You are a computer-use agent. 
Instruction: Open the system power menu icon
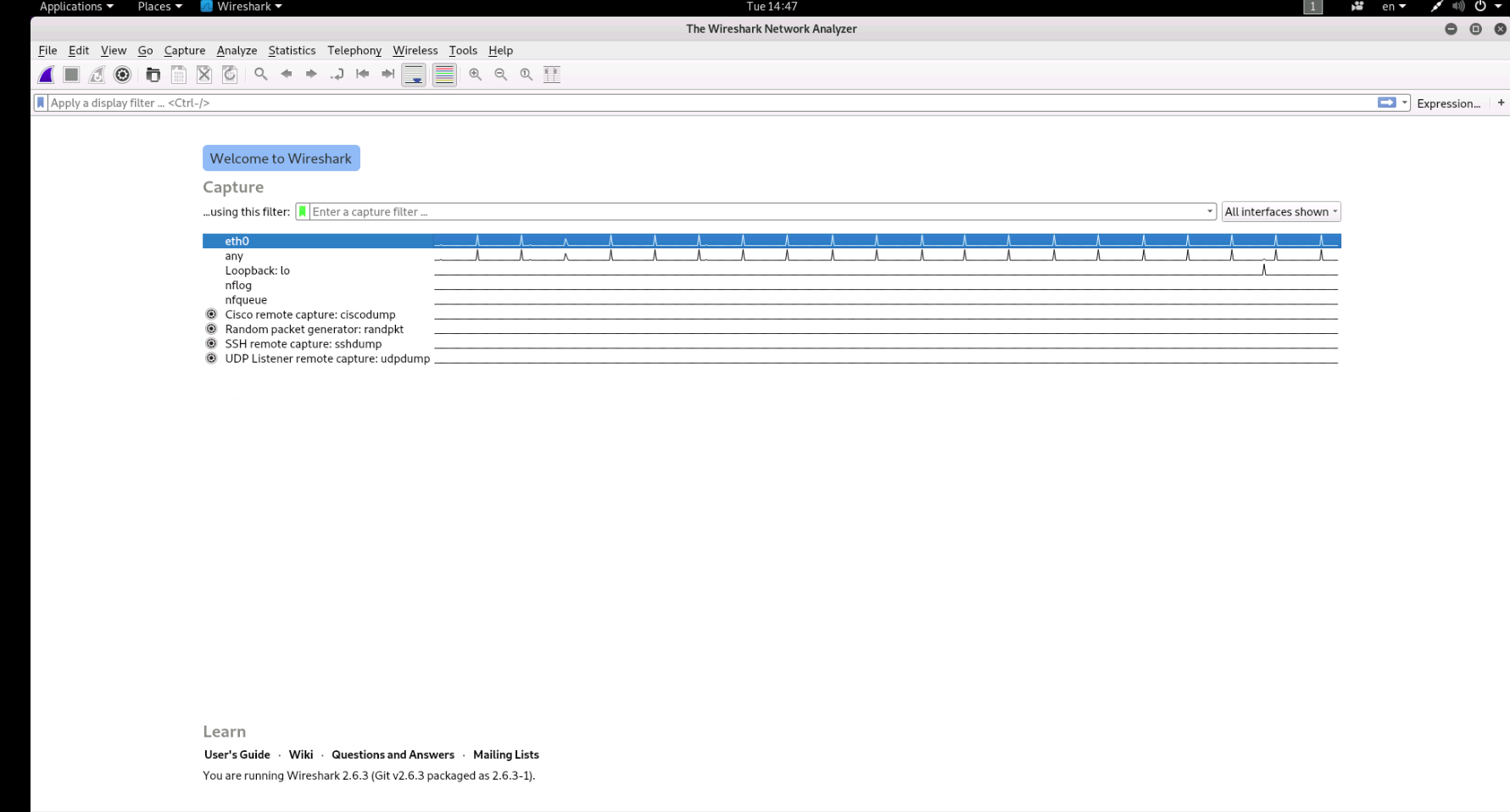(x=1480, y=7)
